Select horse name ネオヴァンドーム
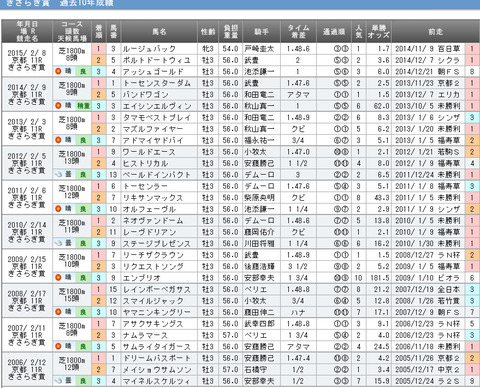Viewport: 480px width, 388px height. point(153,221)
